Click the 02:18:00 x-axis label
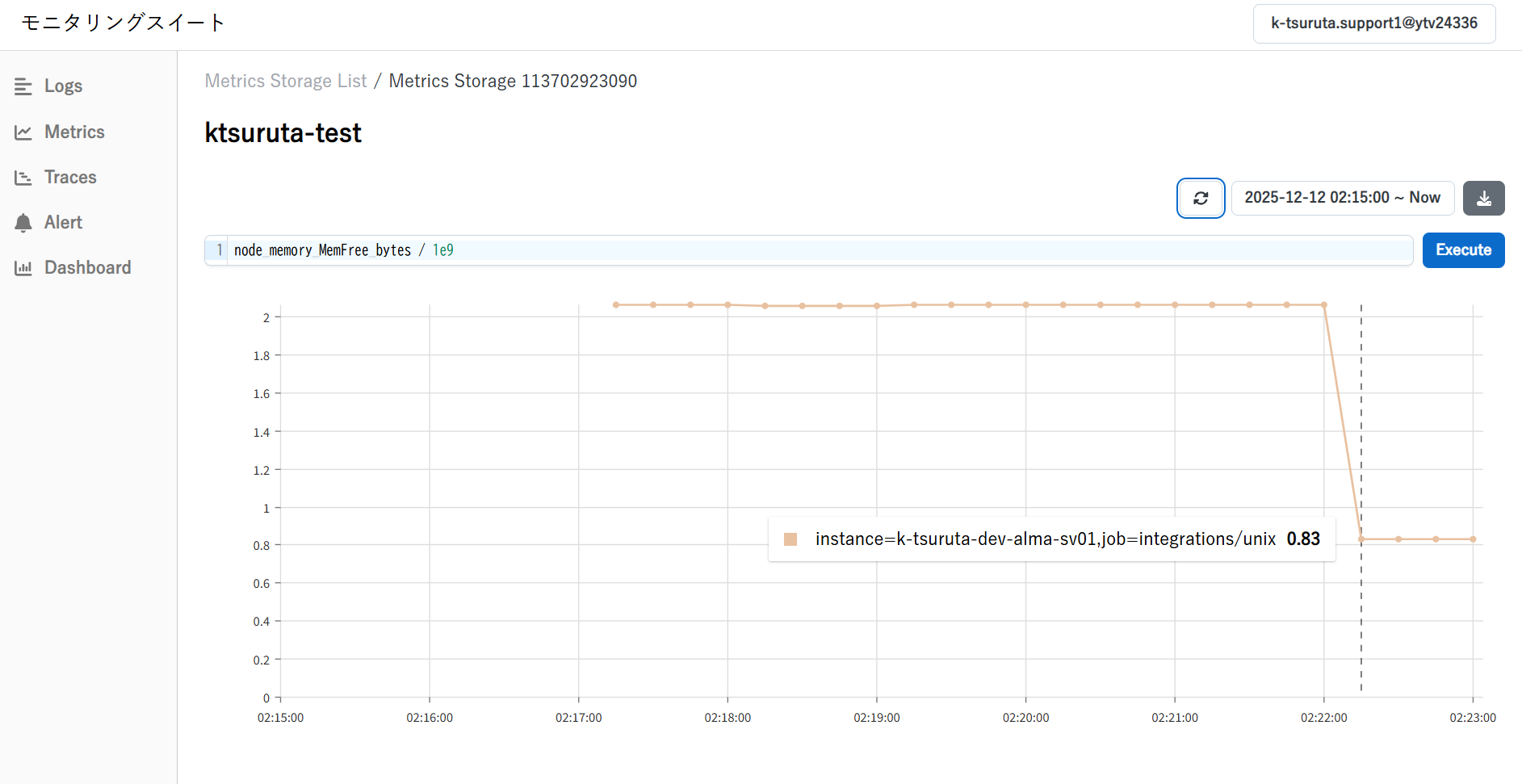This screenshot has width=1522, height=784. pyautogui.click(x=727, y=718)
